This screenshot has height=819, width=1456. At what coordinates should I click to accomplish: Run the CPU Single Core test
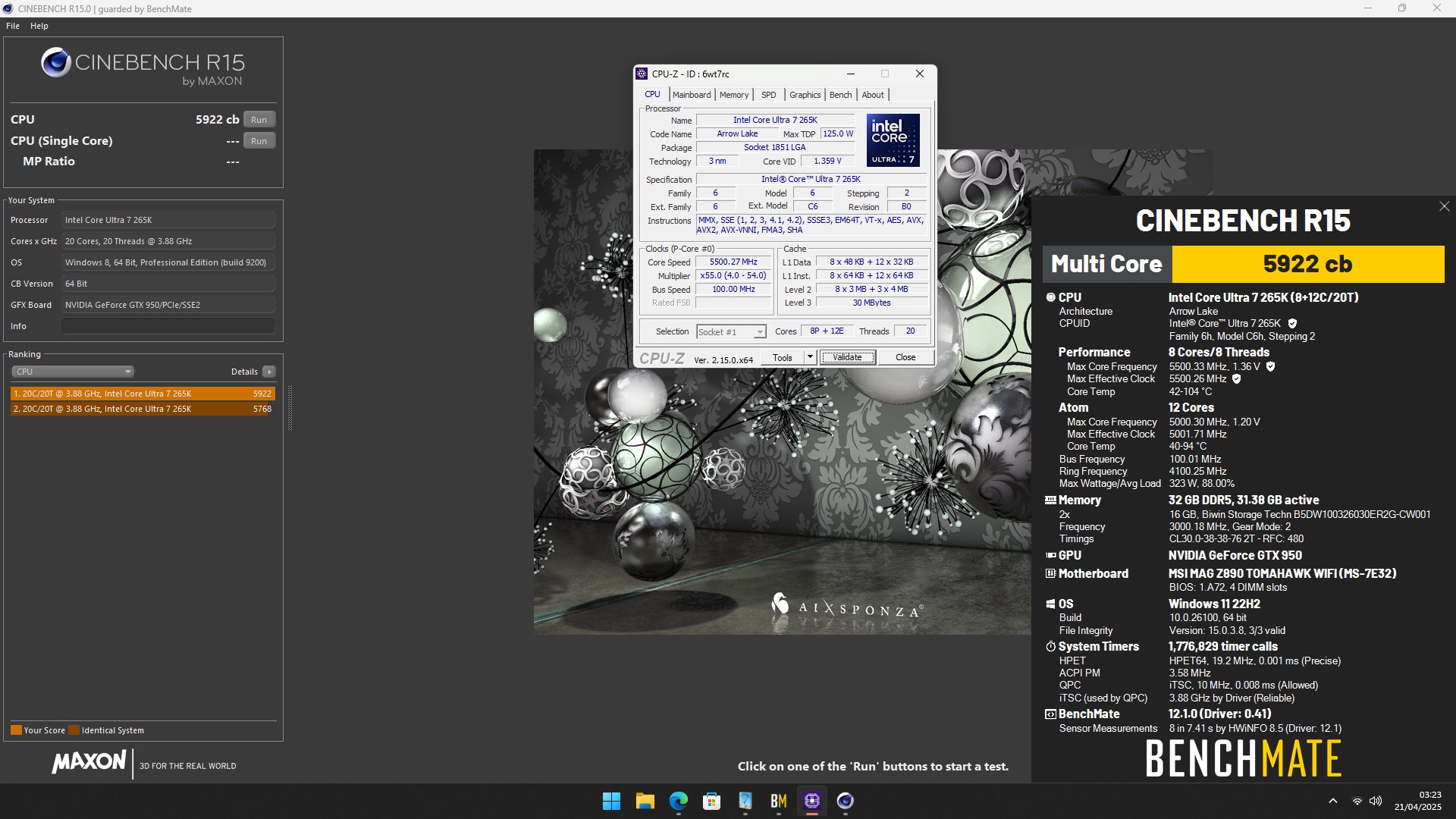tap(259, 141)
